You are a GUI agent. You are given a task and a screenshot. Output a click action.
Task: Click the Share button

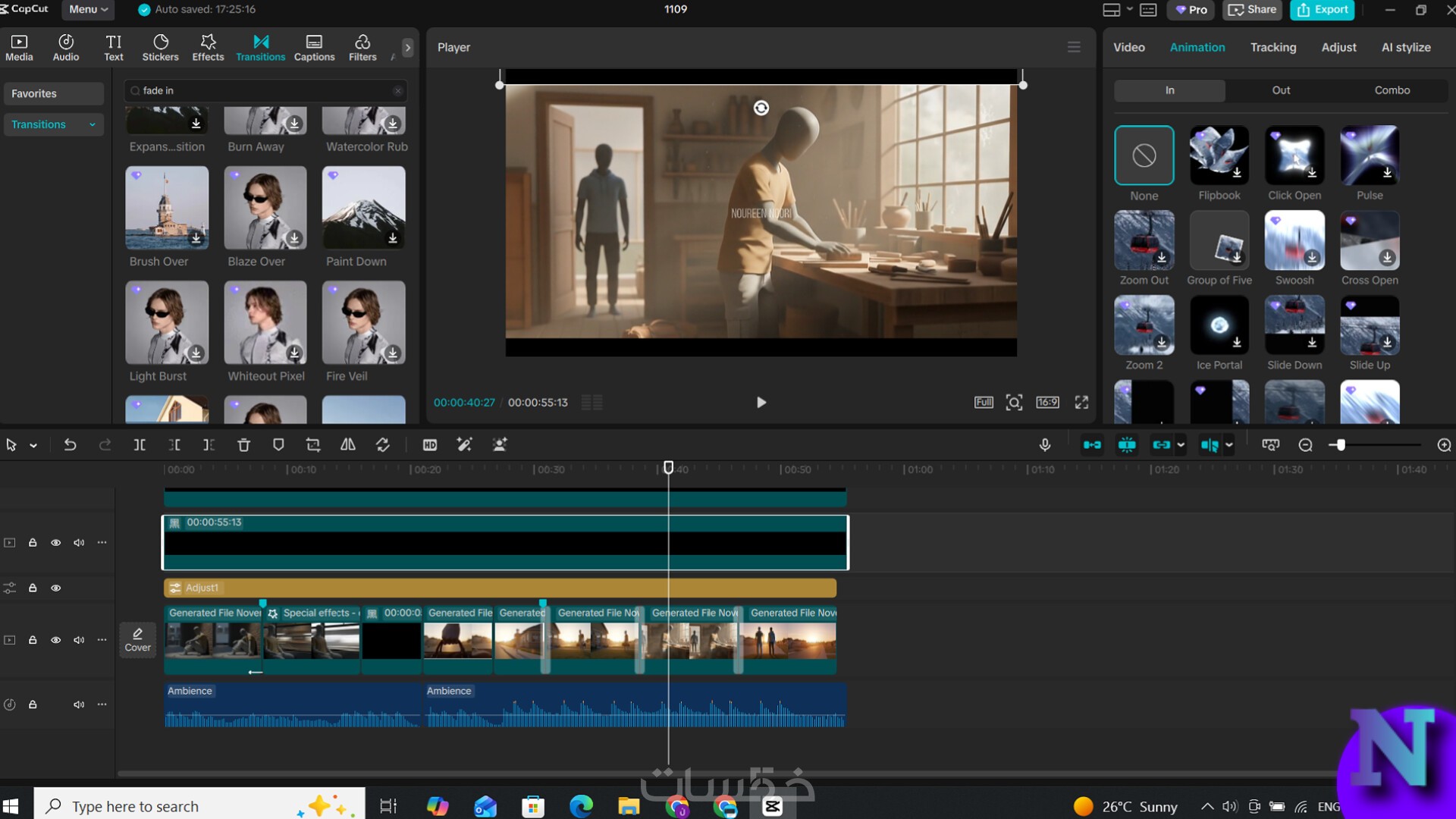1253,9
